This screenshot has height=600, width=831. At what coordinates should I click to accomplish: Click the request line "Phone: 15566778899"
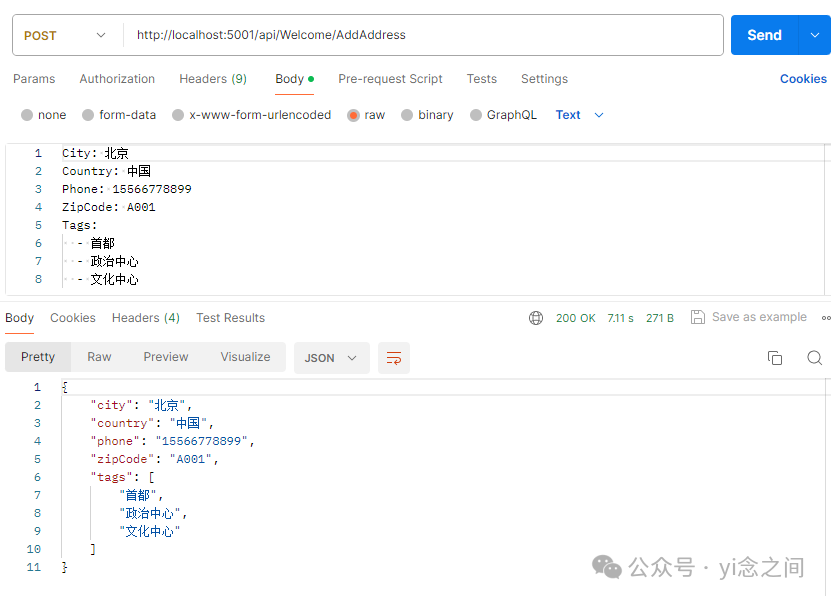[127, 189]
